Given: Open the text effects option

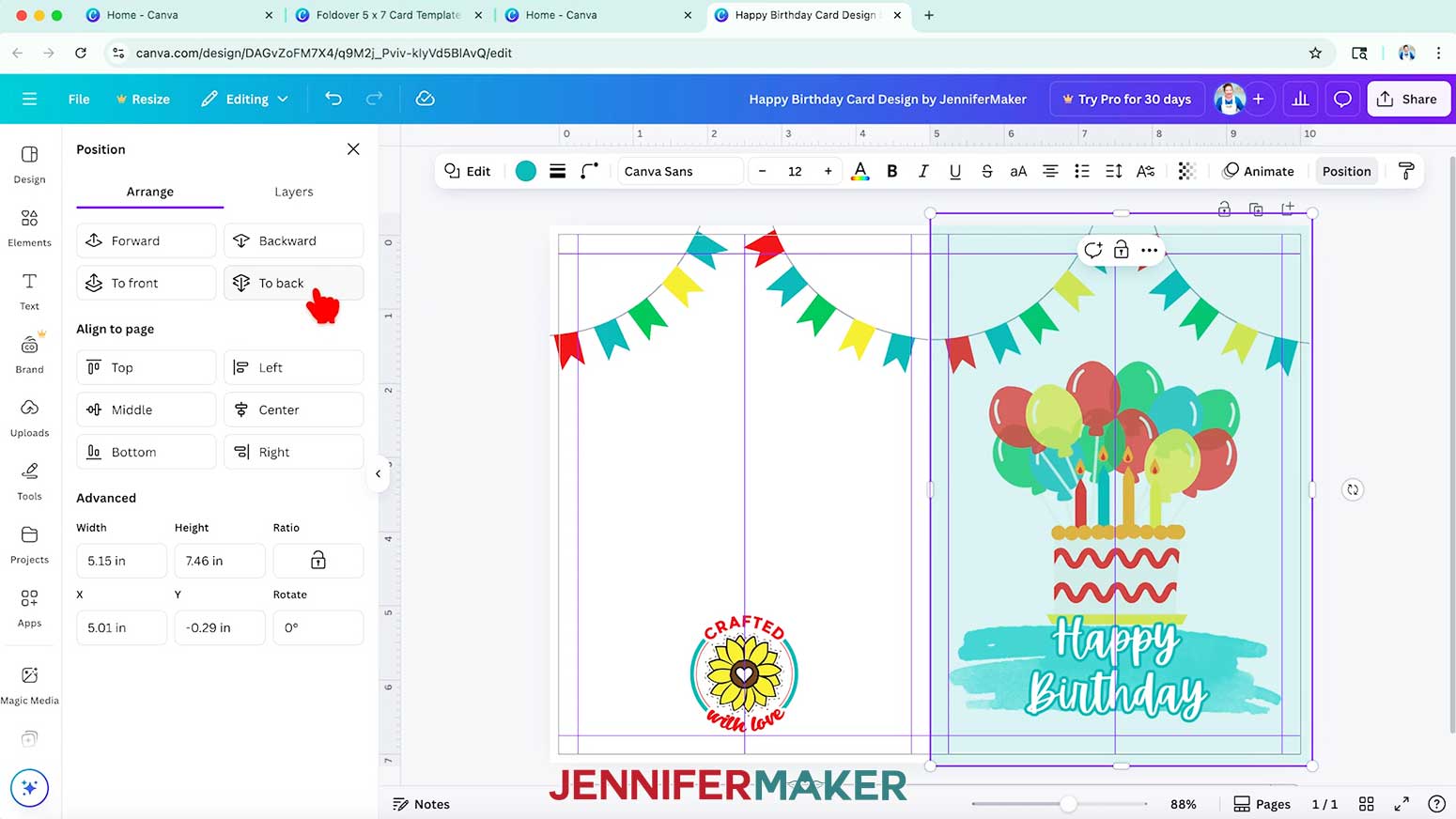Looking at the screenshot, I should coord(1145,171).
